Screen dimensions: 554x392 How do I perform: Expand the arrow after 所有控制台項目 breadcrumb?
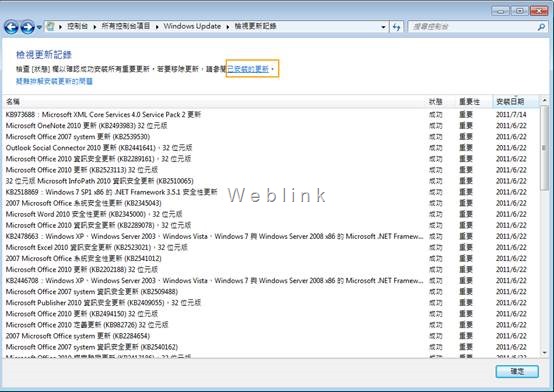(157, 27)
